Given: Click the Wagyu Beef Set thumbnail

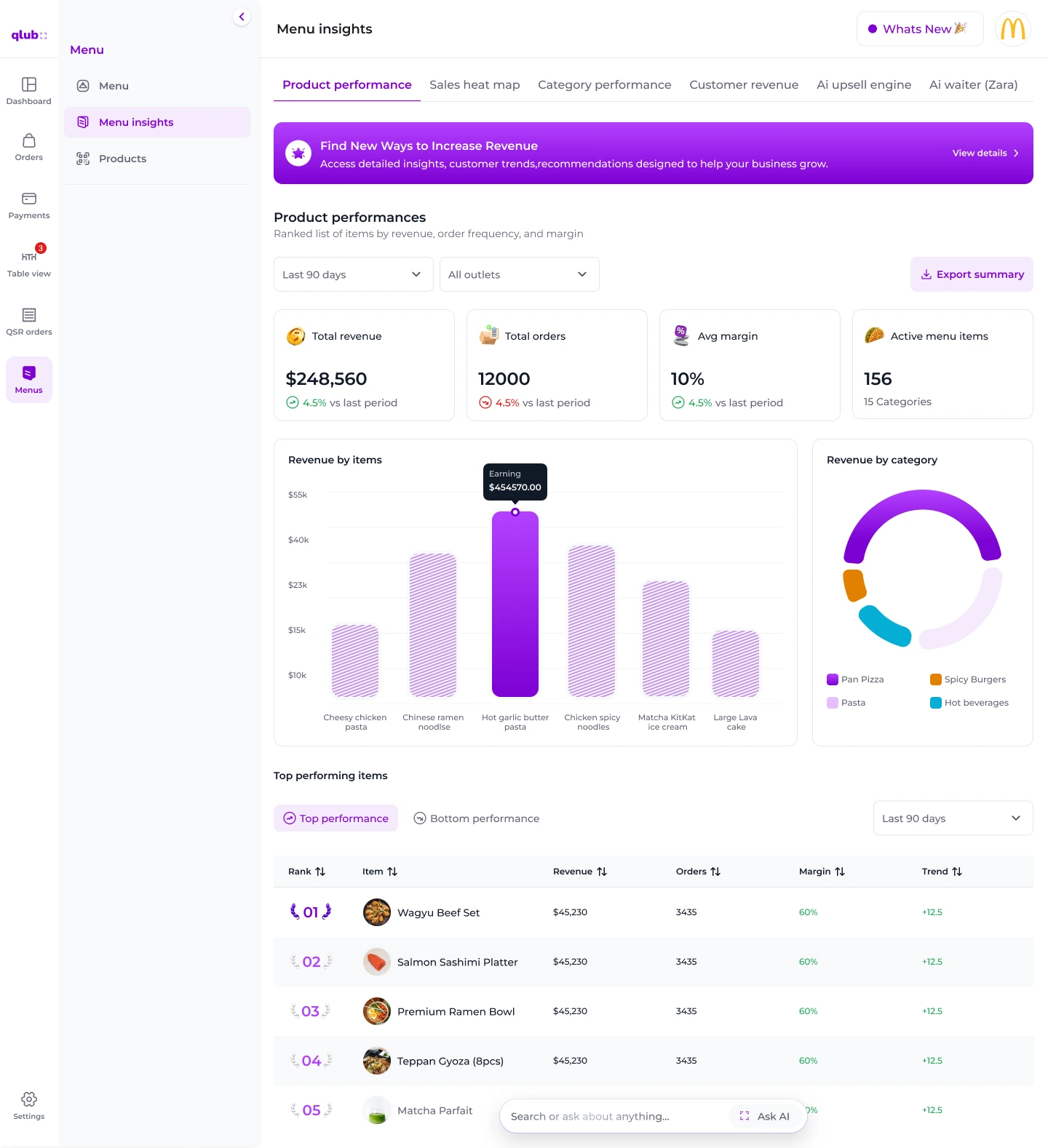Looking at the screenshot, I should 377,912.
